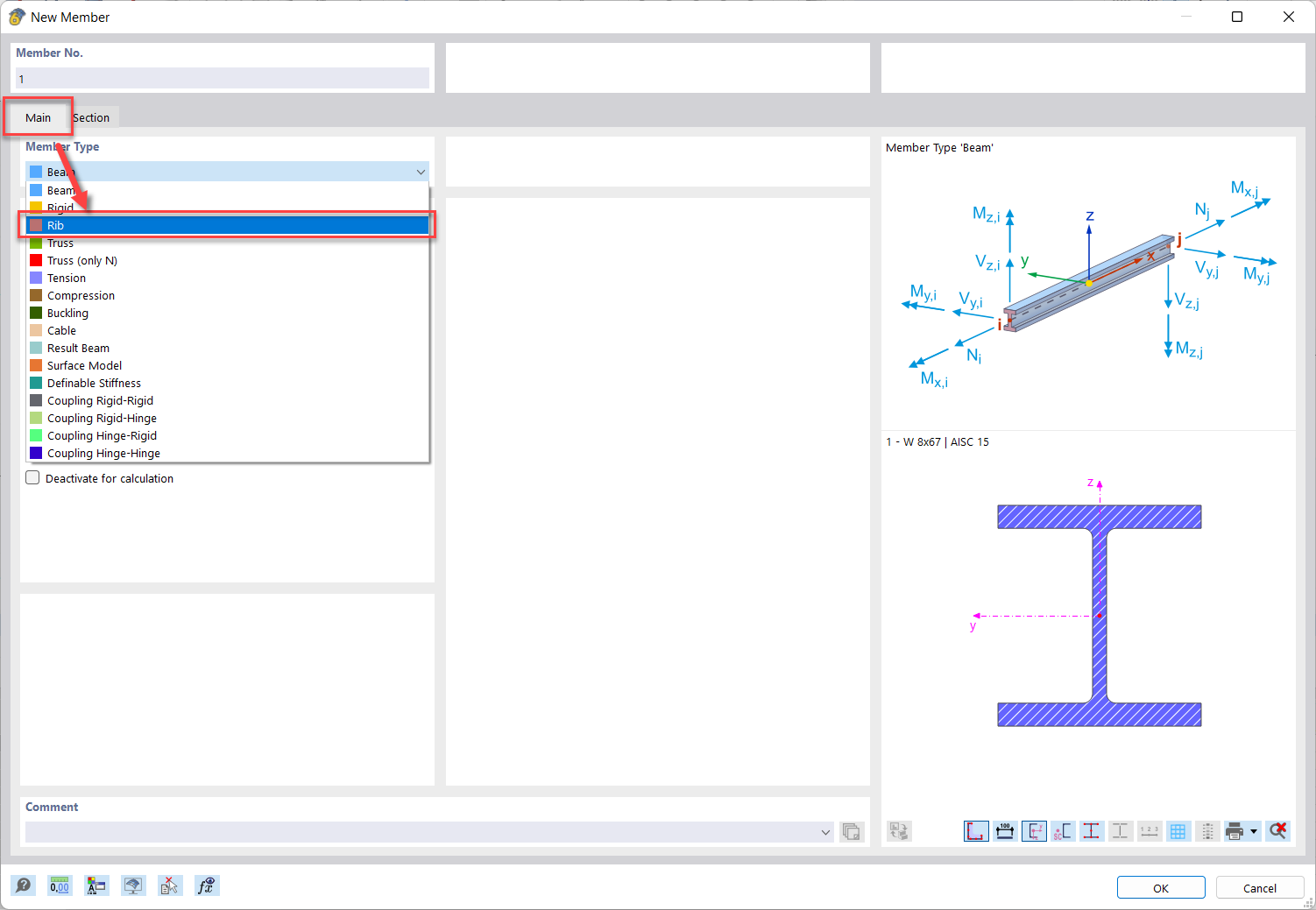
Task: Click the magnifier with red X icon
Action: 1277,830
